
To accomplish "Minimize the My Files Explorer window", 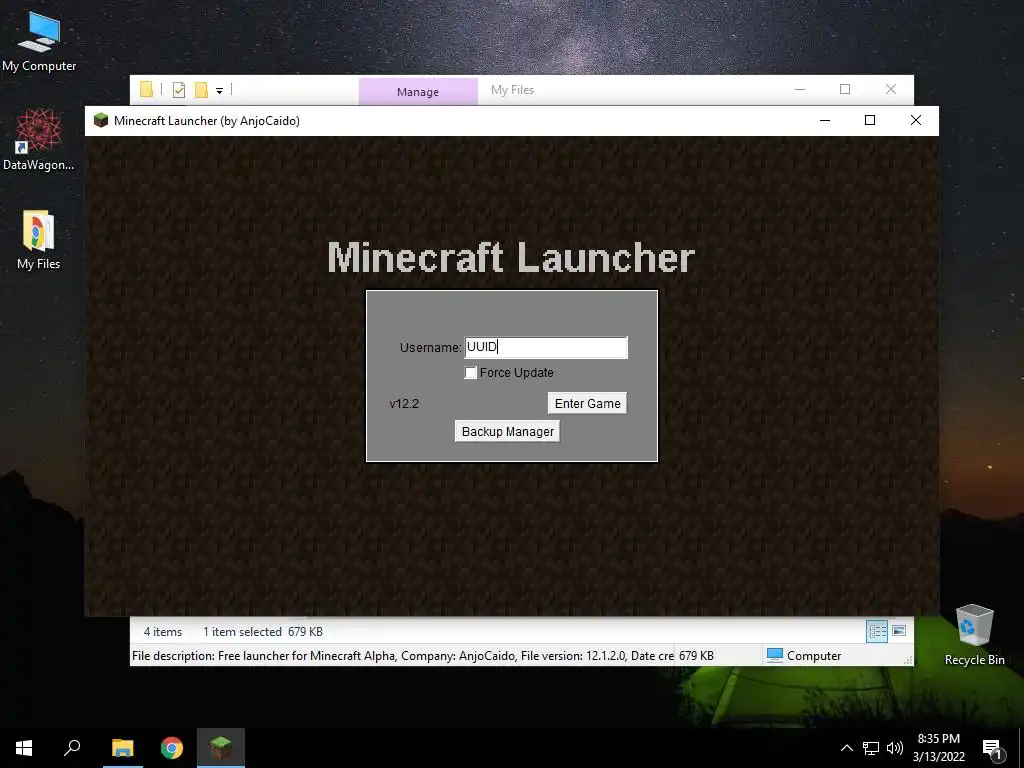I will [800, 89].
